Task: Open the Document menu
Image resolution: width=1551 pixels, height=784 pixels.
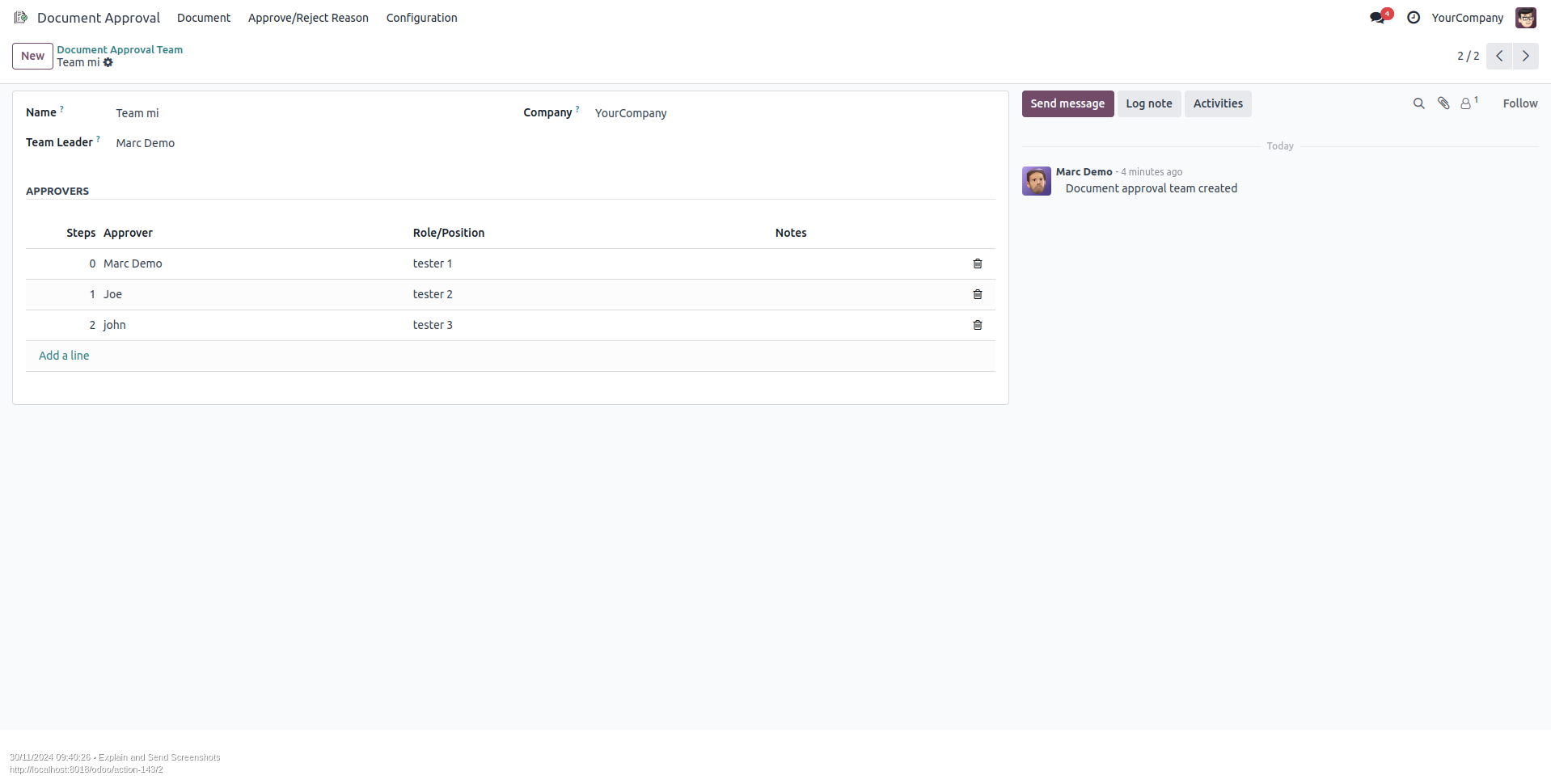Action: [204, 18]
